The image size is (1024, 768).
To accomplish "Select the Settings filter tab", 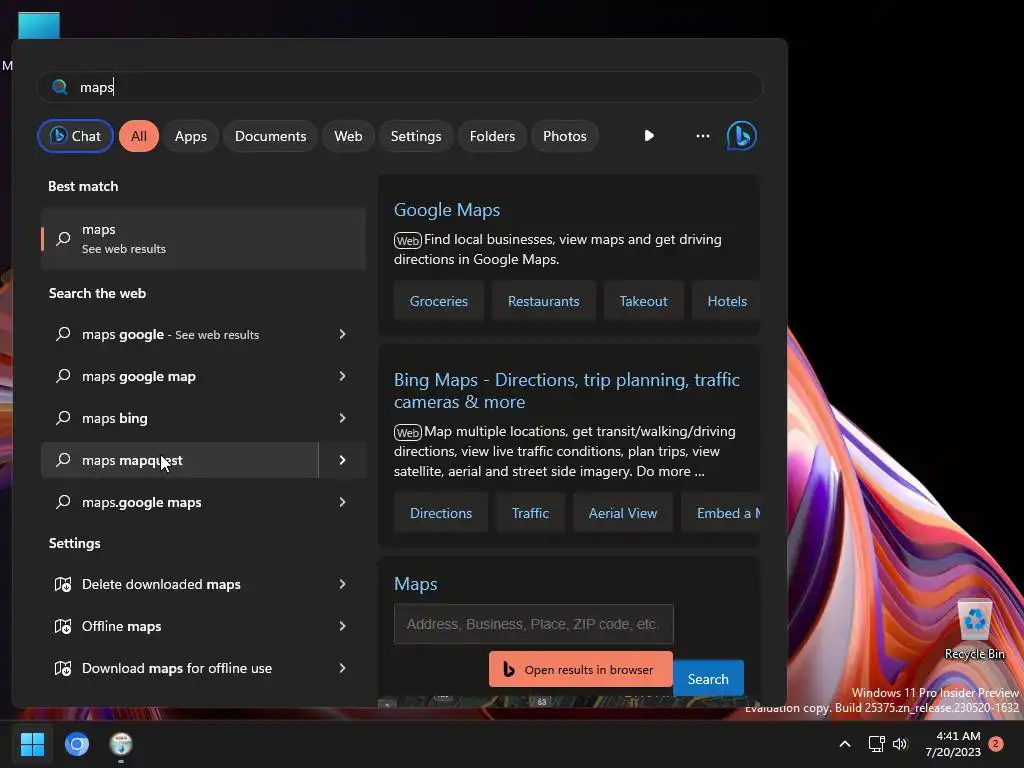I will coord(416,136).
